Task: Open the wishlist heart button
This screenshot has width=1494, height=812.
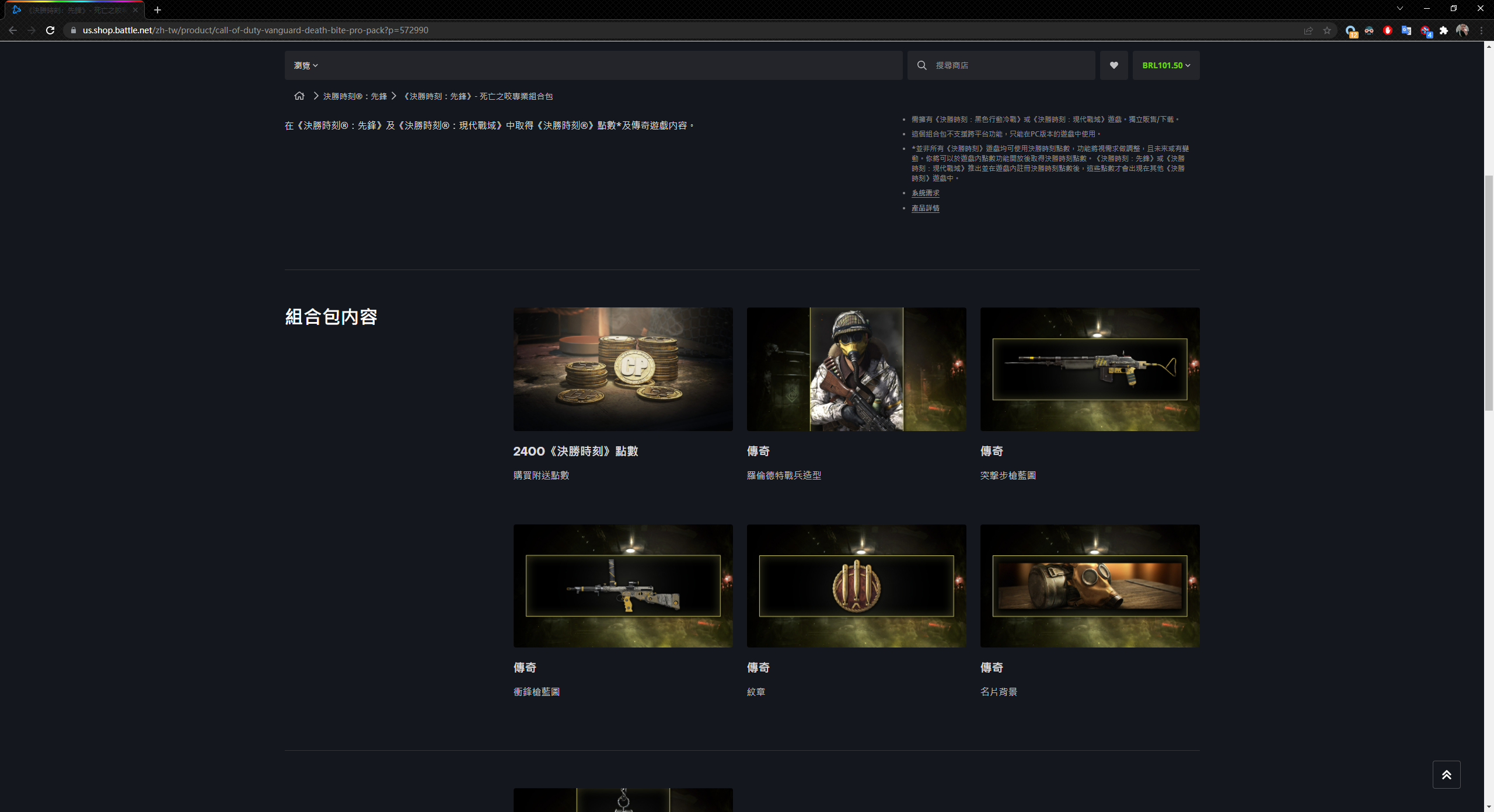Action: [x=1114, y=65]
